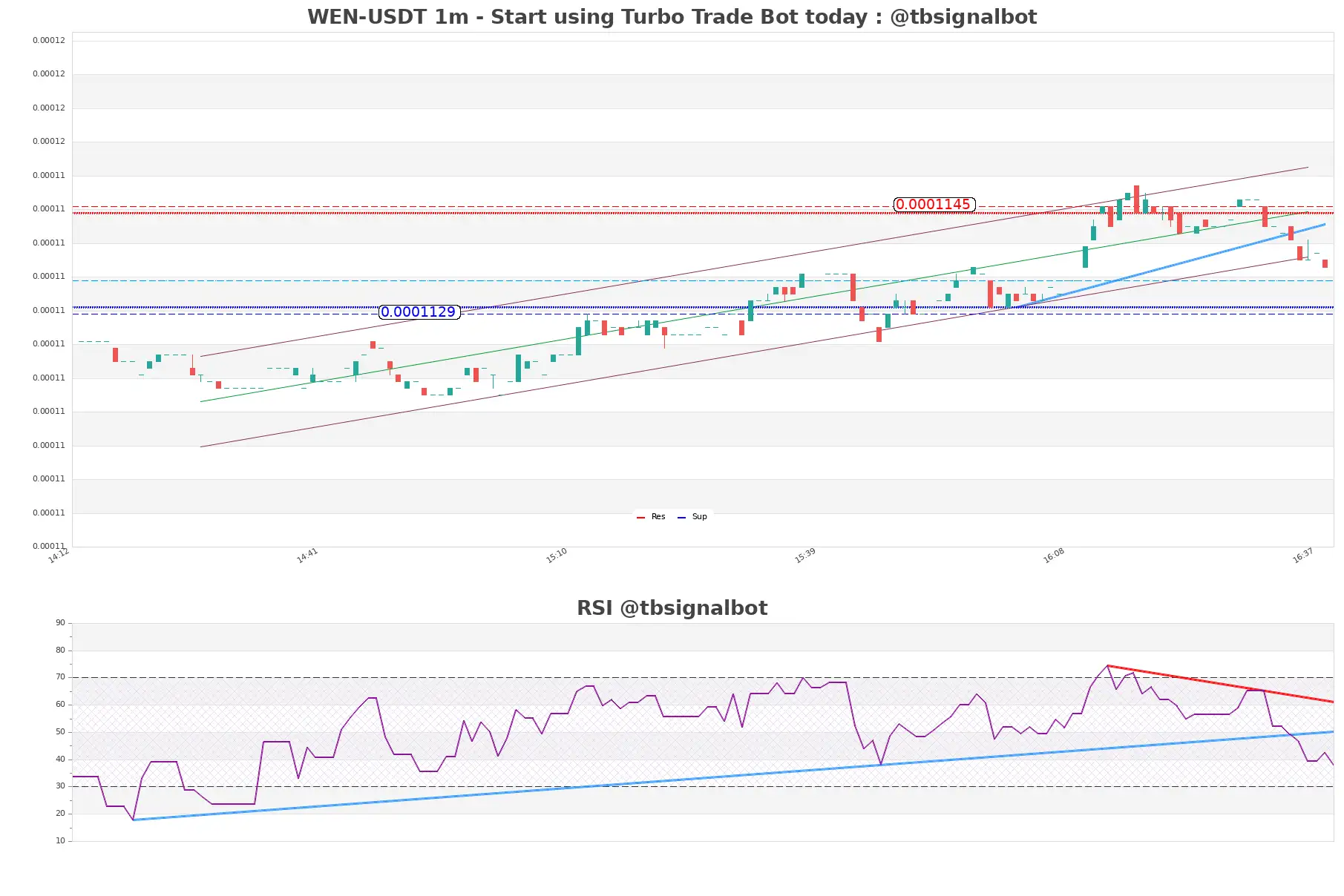Screen dimensions: 1344x896
Task: Click the WEN-USDT 1m chart title
Action: click(672, 17)
